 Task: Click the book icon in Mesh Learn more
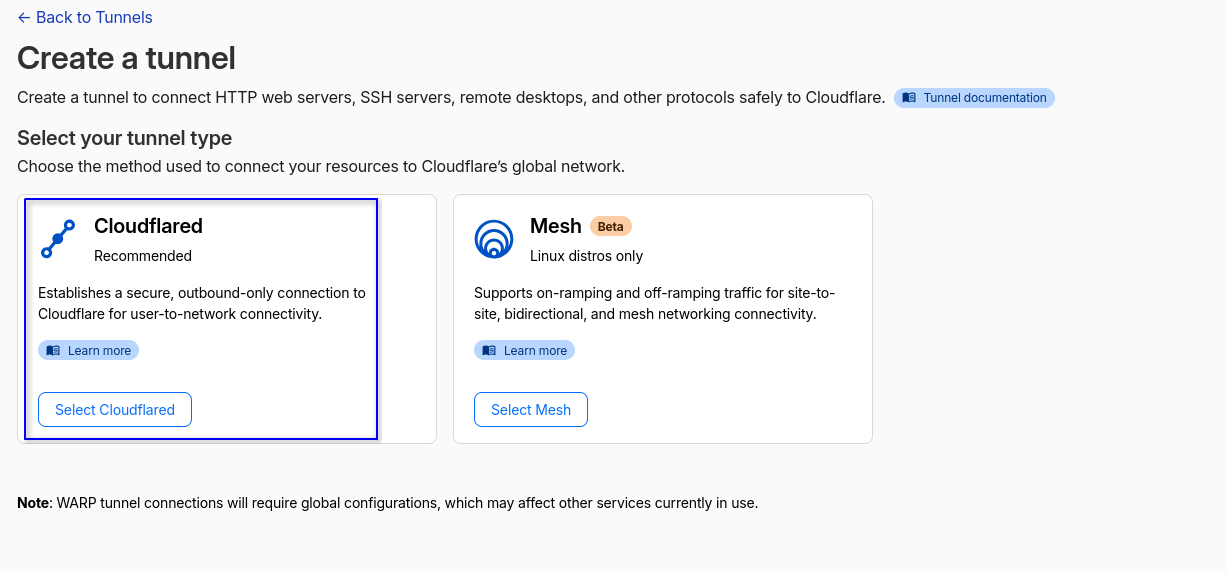pyautogui.click(x=489, y=350)
